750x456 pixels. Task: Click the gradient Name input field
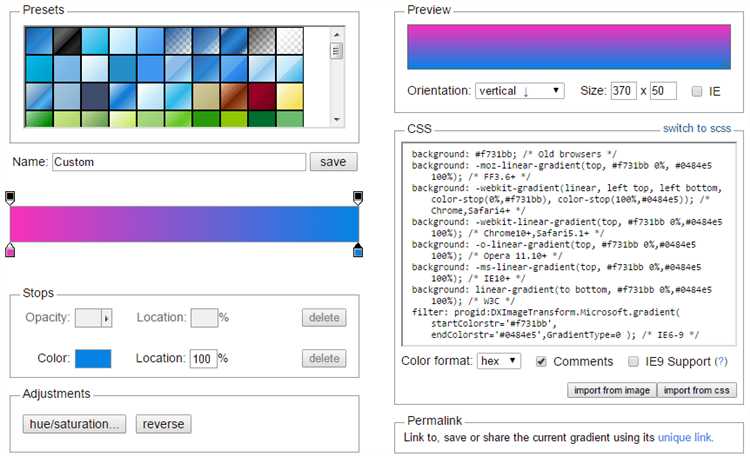[178, 161]
